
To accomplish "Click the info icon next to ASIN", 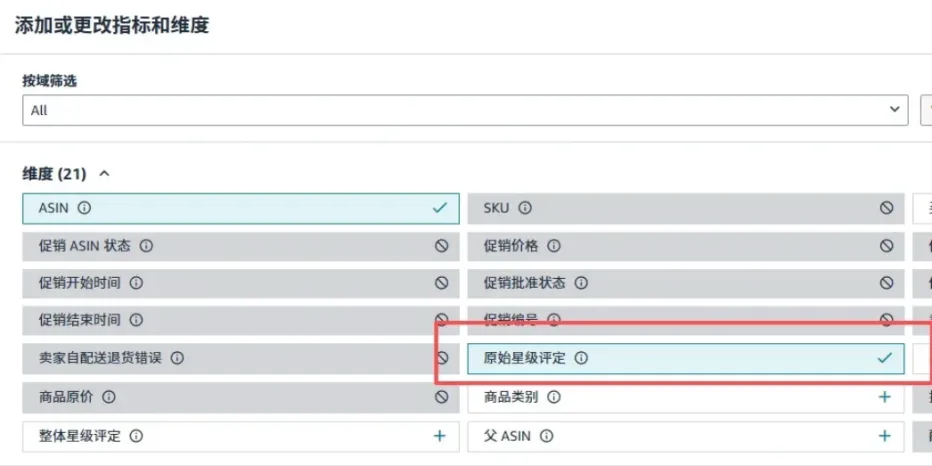I will pyautogui.click(x=85, y=208).
